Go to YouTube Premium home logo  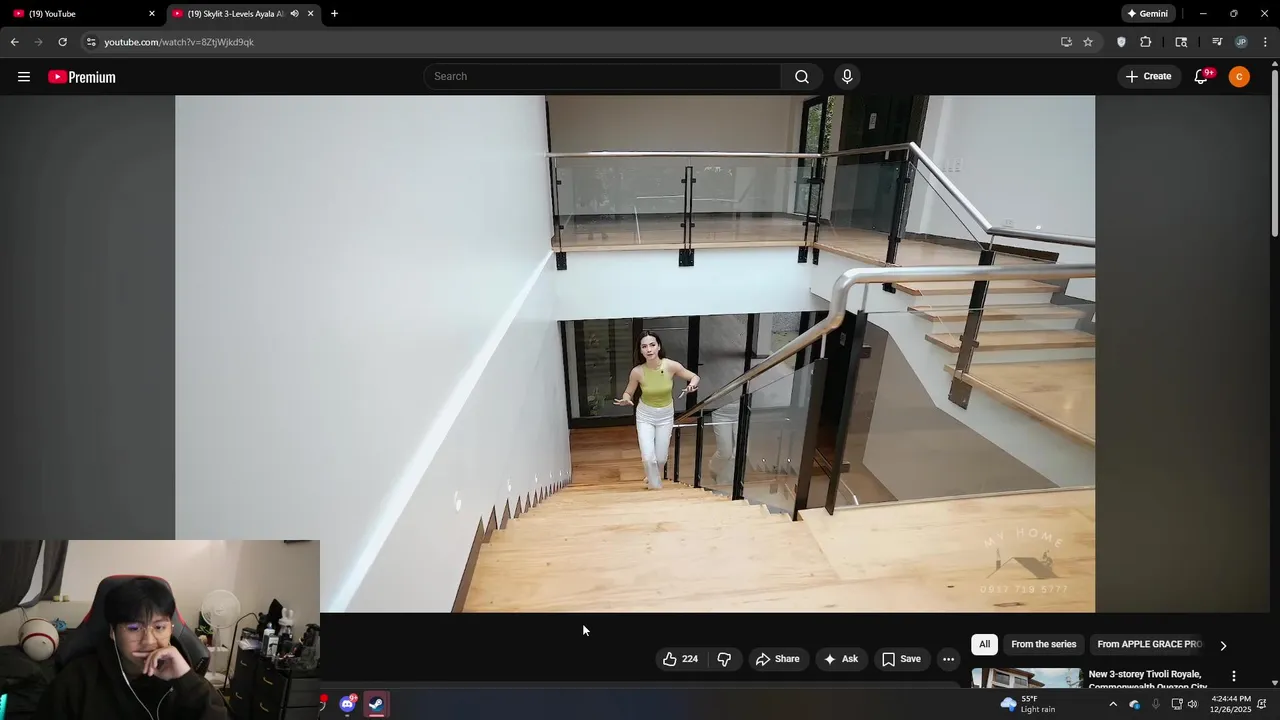(x=82, y=77)
